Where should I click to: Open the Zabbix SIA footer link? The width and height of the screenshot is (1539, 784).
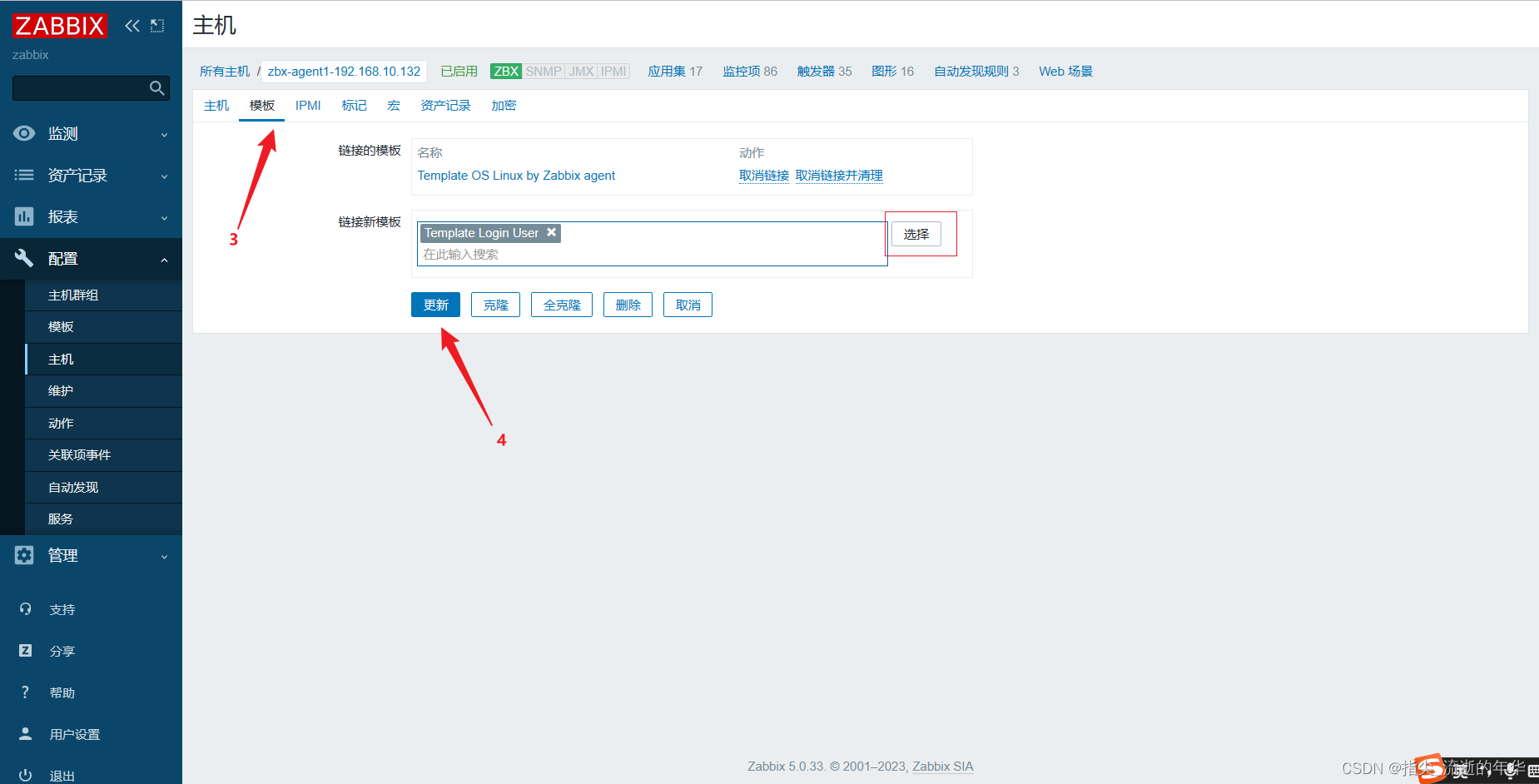click(942, 767)
